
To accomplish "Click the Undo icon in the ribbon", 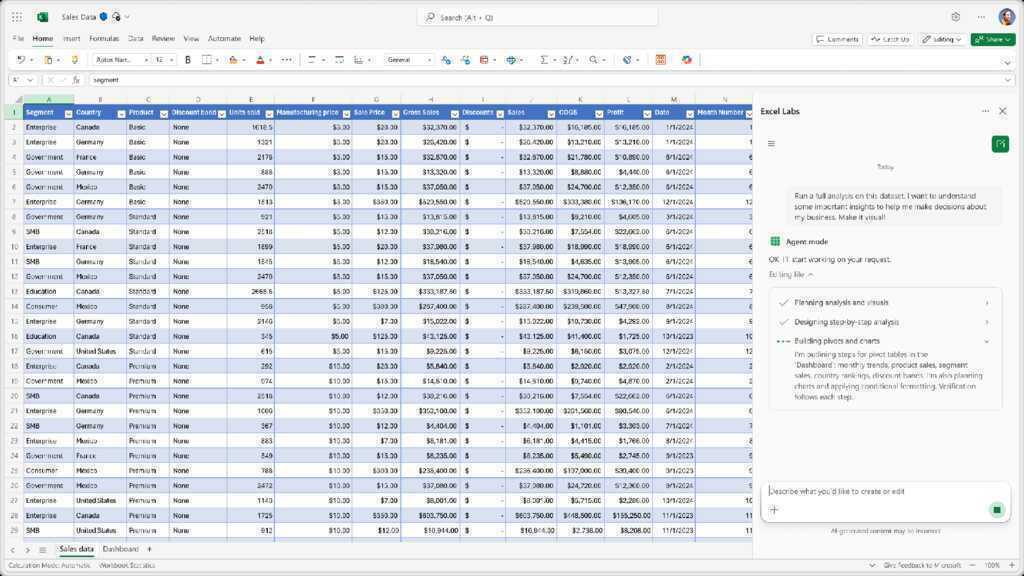I will (20, 60).
